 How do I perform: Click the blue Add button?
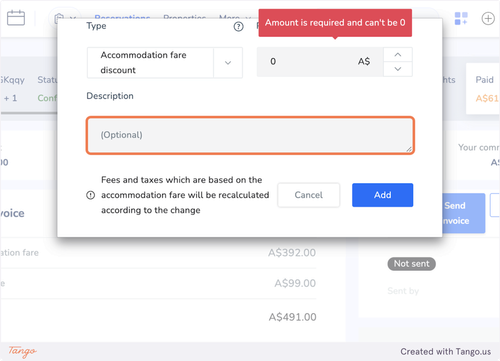point(382,195)
